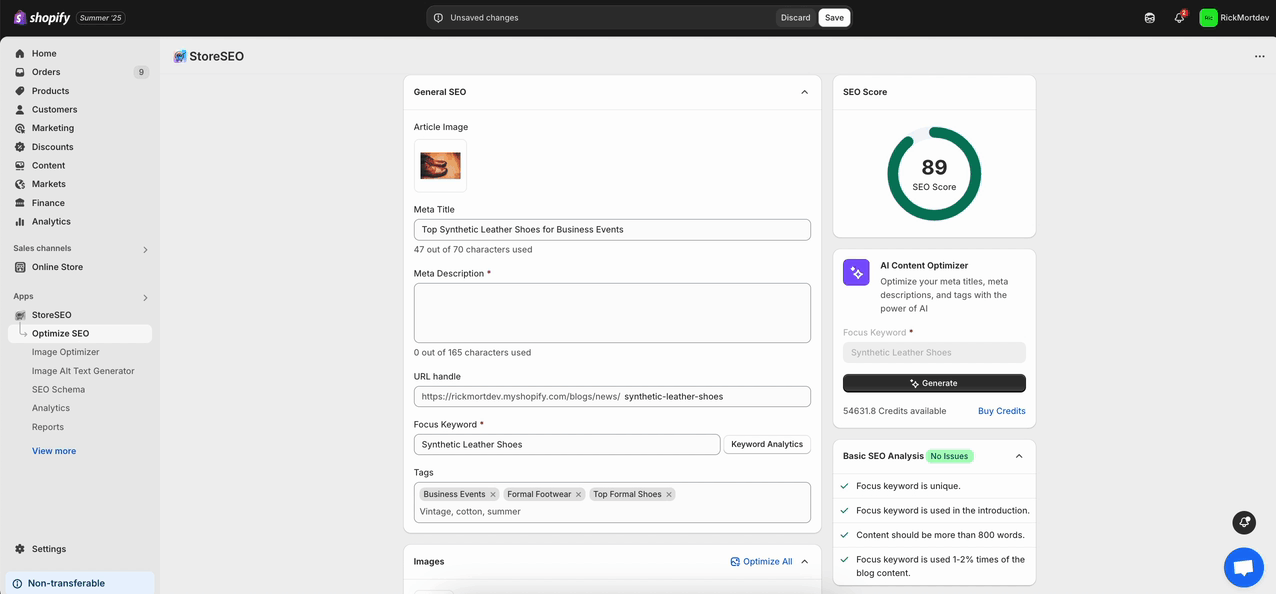Image resolution: width=1277 pixels, height=594 pixels.
Task: Remove the Top Formal Shoes tag
Action: click(x=669, y=494)
